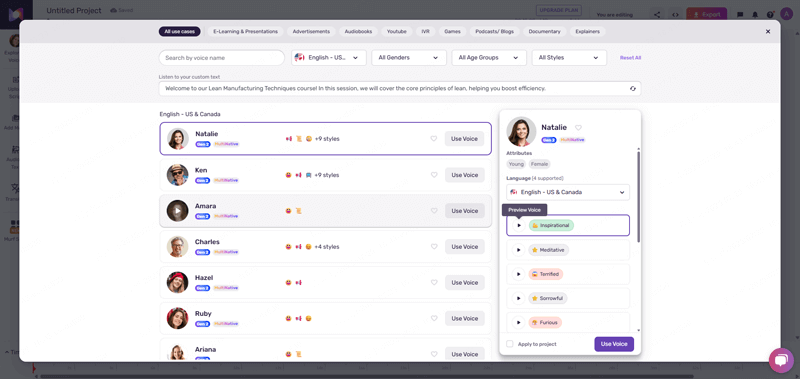Screen dimensions: 800x379
Task: Click the +4 styles label in Charles row
Action: coord(327,246)
